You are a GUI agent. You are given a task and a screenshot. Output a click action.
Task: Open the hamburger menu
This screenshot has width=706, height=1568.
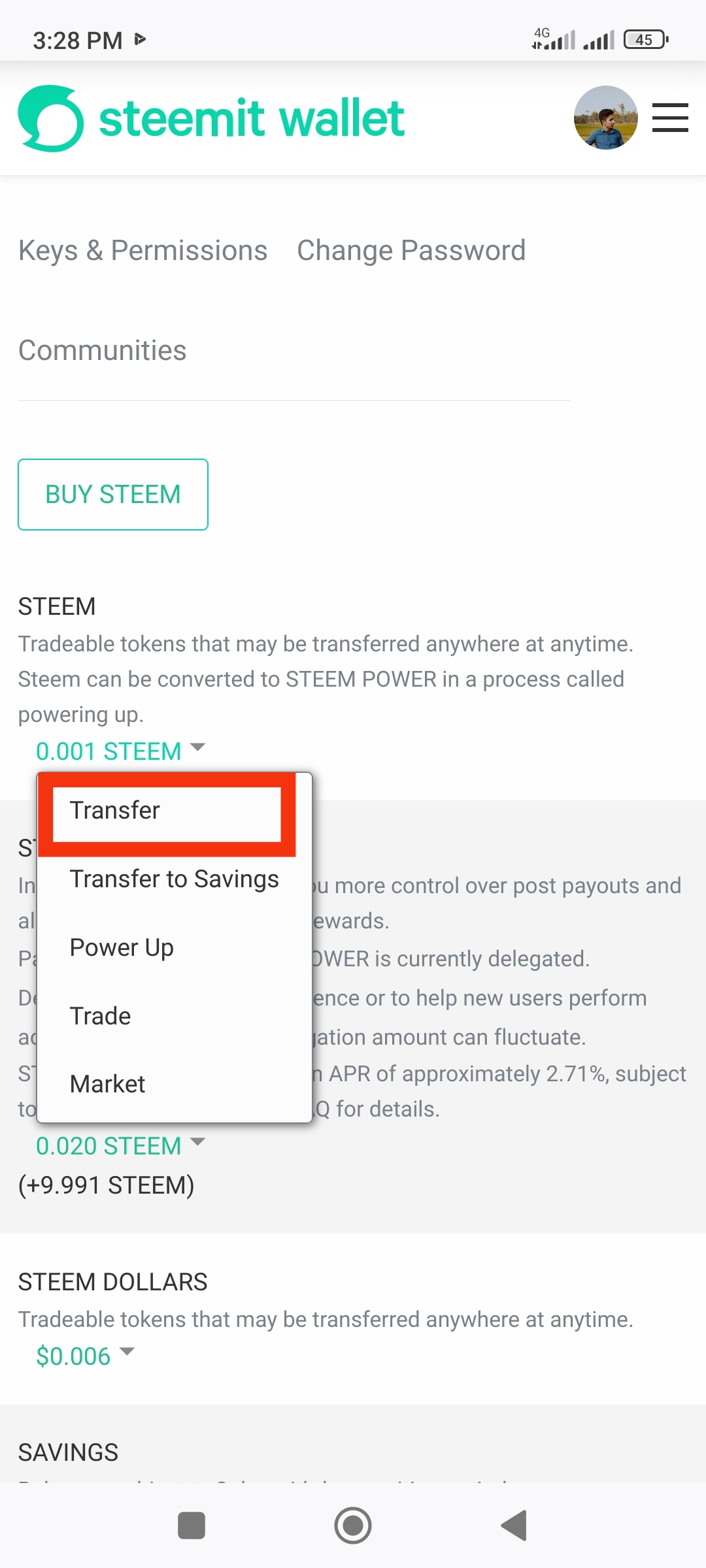pyautogui.click(x=670, y=118)
